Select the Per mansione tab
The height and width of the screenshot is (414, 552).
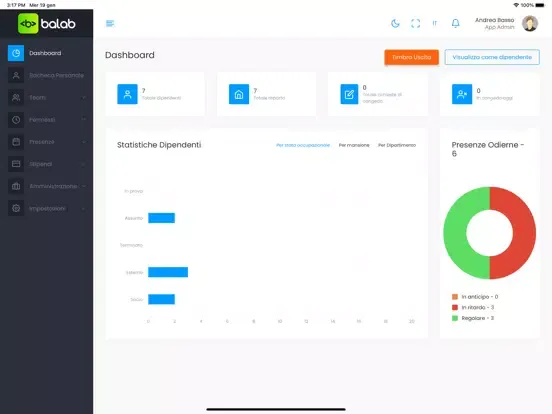pyautogui.click(x=354, y=145)
